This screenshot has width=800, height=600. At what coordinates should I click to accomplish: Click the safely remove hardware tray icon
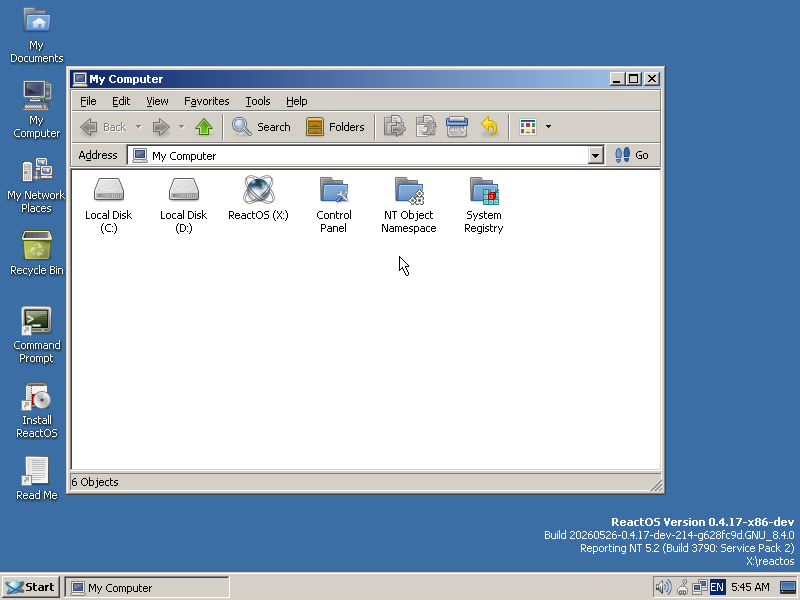683,588
